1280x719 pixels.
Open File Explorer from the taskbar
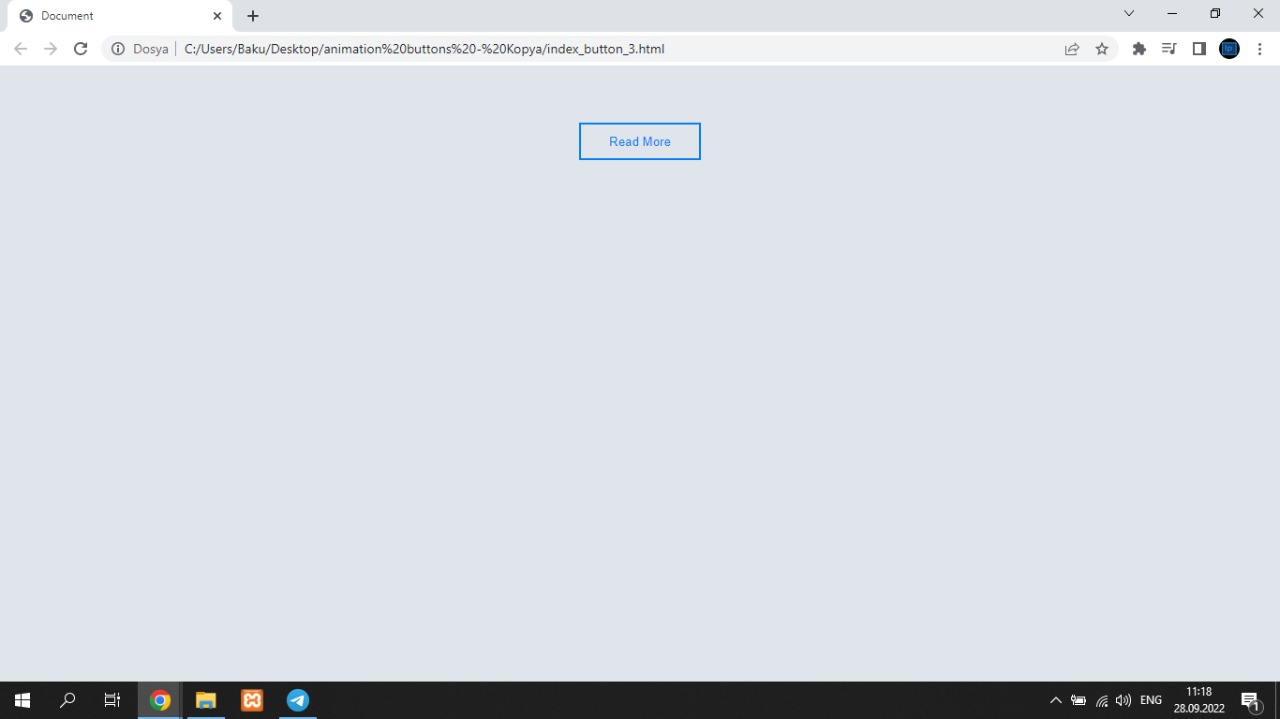(205, 700)
